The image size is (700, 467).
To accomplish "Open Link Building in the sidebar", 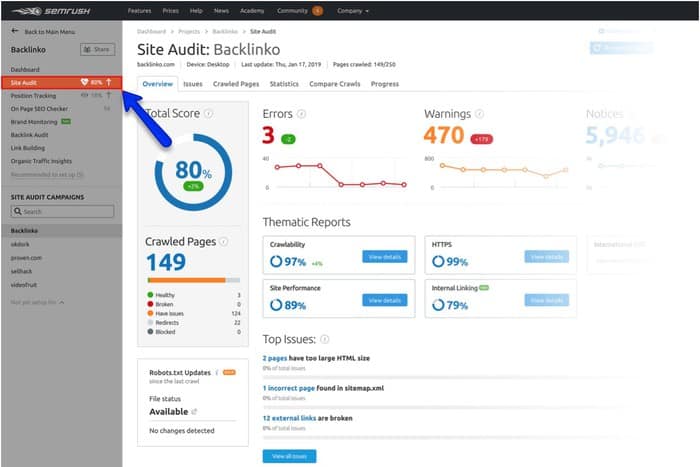I will (x=28, y=148).
